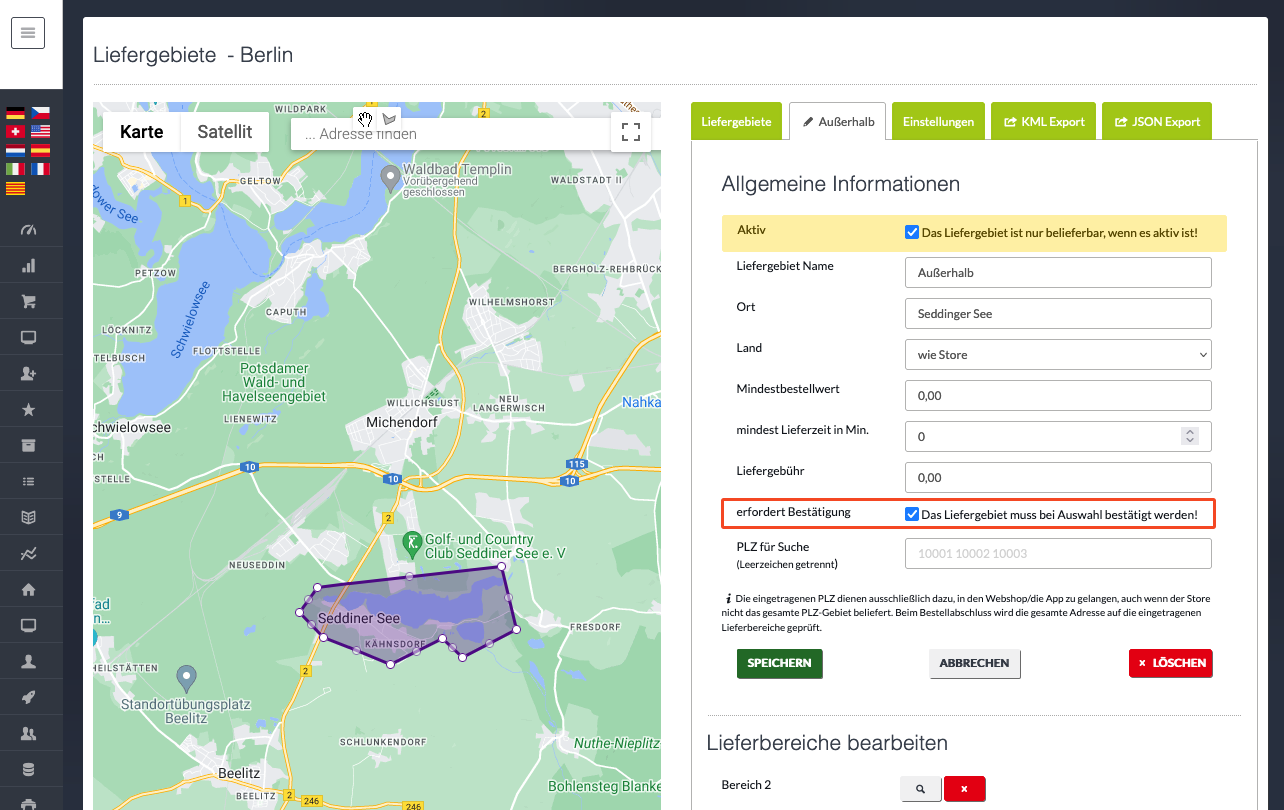Click the search button for Bereich 2
The height and width of the screenshot is (810, 1284).
(921, 788)
